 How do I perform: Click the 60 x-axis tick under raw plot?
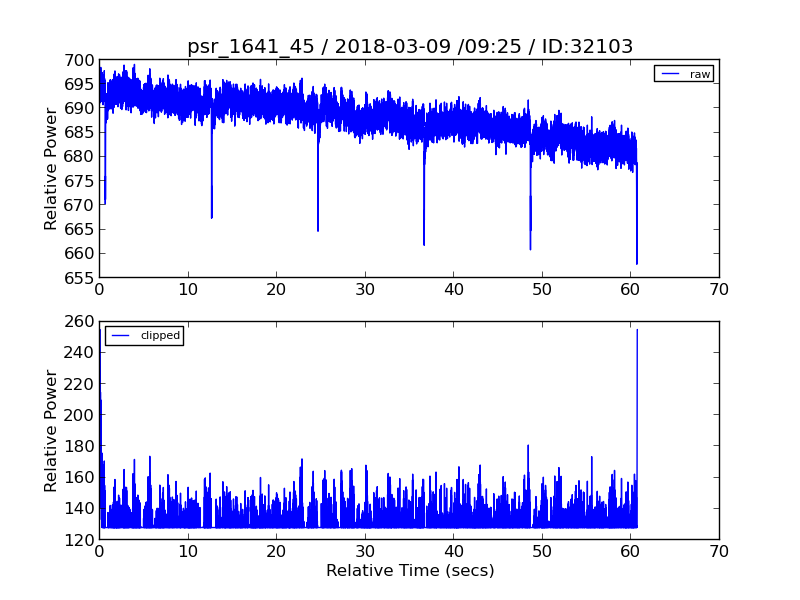[x=631, y=290]
